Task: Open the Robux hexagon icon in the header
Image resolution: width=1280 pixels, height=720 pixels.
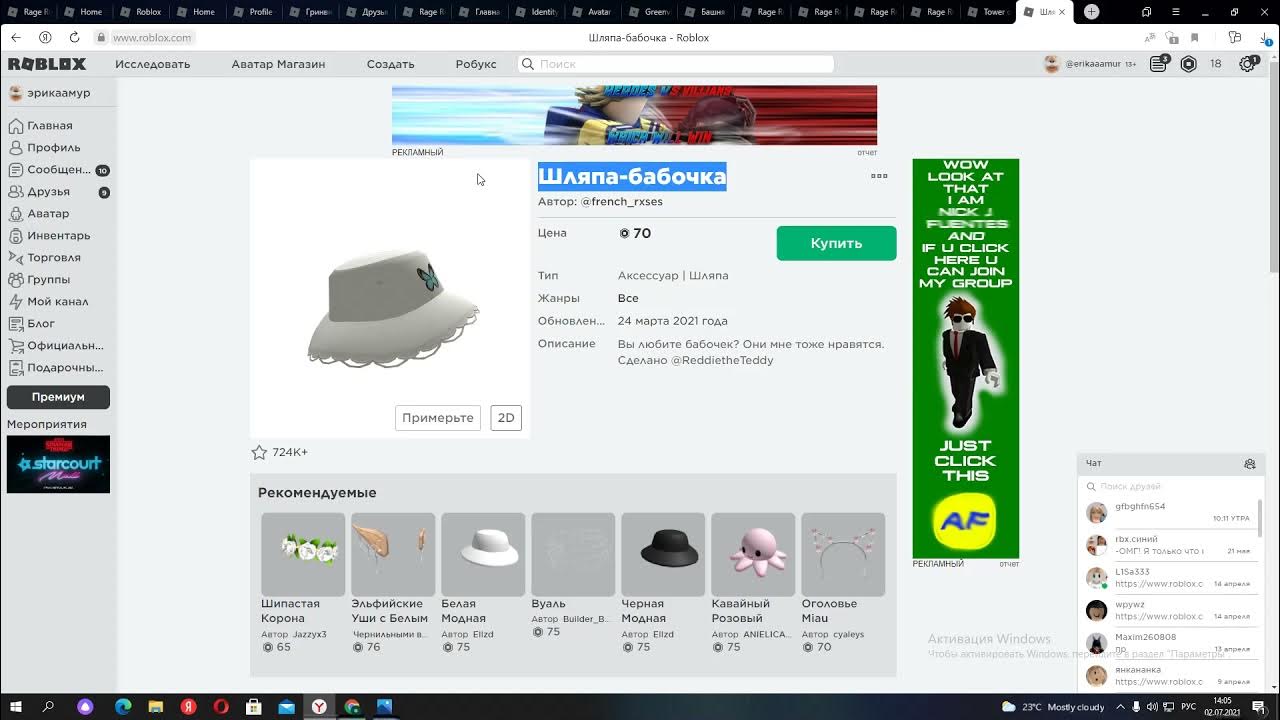Action: (x=1188, y=64)
